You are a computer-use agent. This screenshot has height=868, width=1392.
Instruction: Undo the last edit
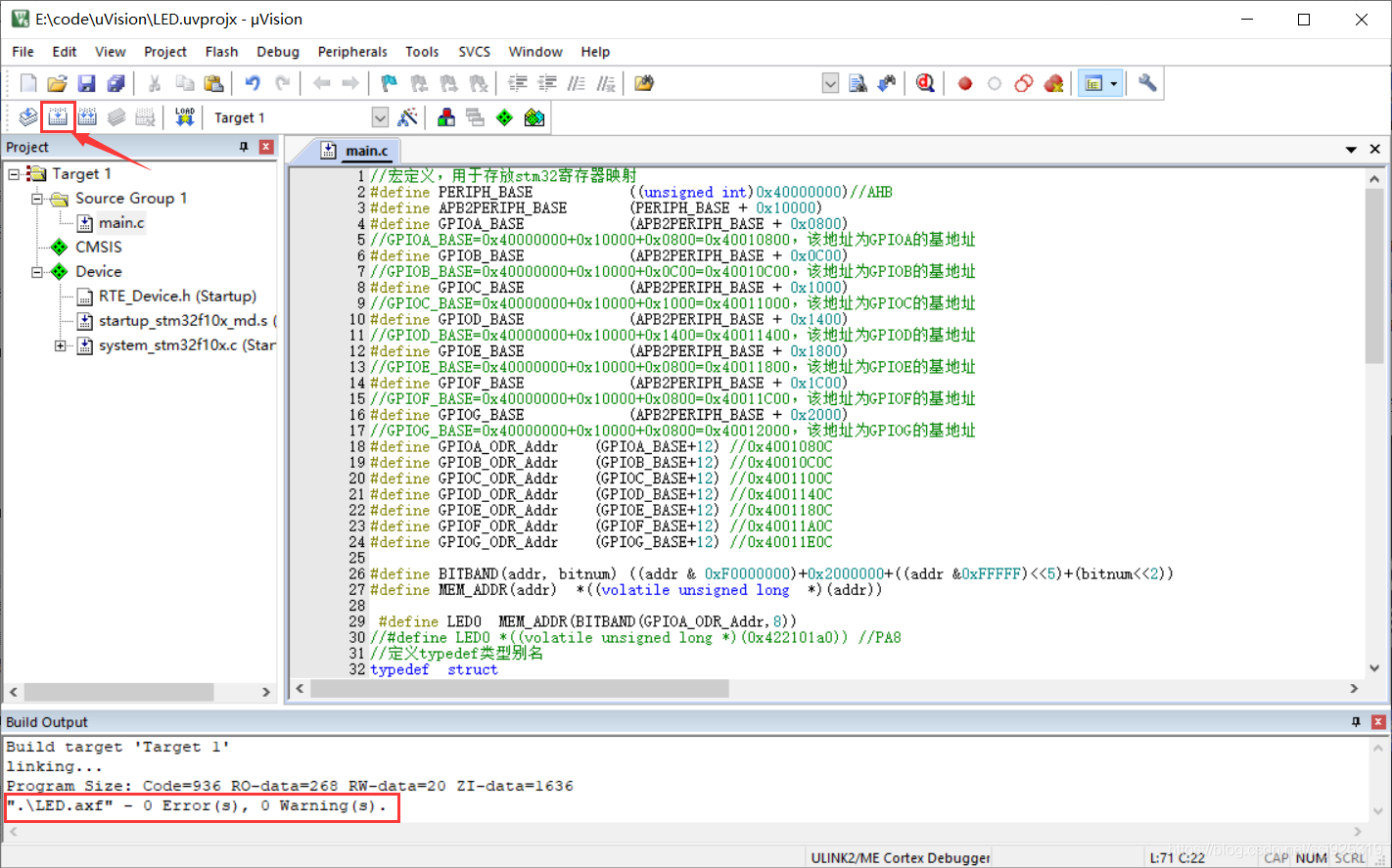click(253, 83)
